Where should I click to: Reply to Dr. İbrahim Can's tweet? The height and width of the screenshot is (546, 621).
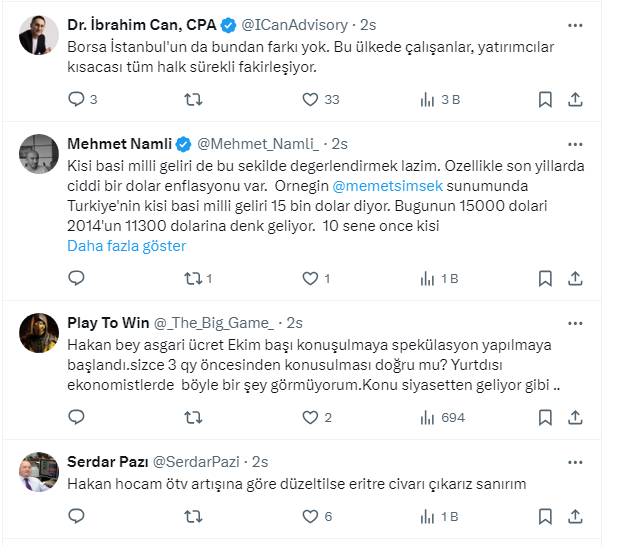tap(76, 99)
